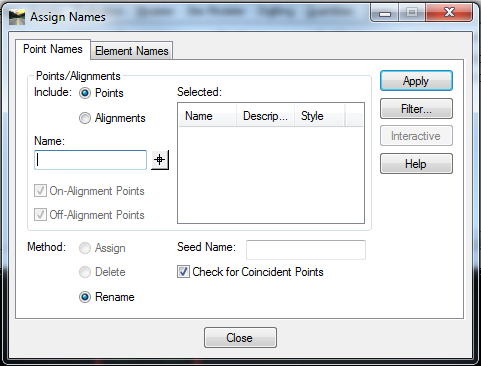Toggle Off-Alignment Points checkbox

click(40, 215)
